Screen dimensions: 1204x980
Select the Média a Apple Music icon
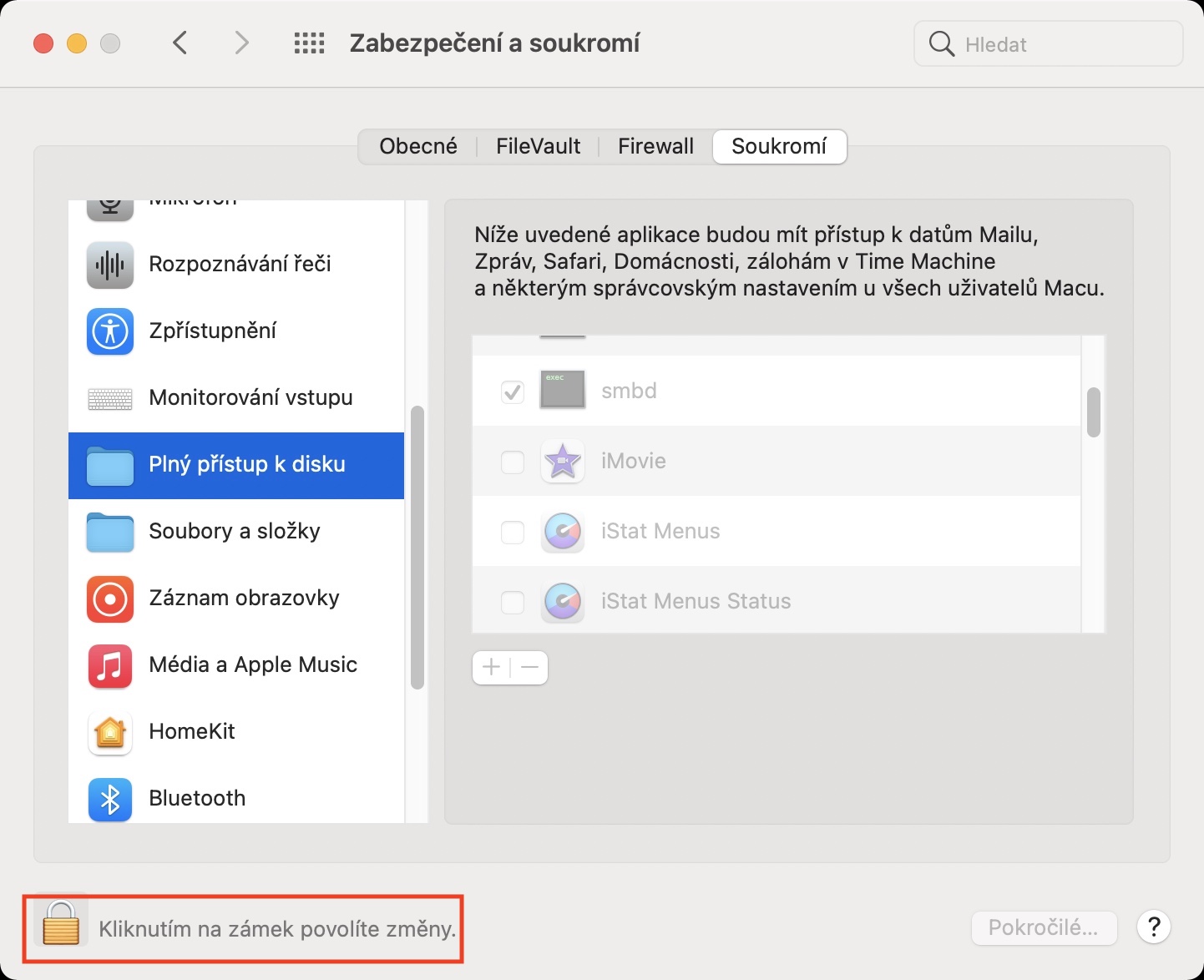[x=110, y=665]
